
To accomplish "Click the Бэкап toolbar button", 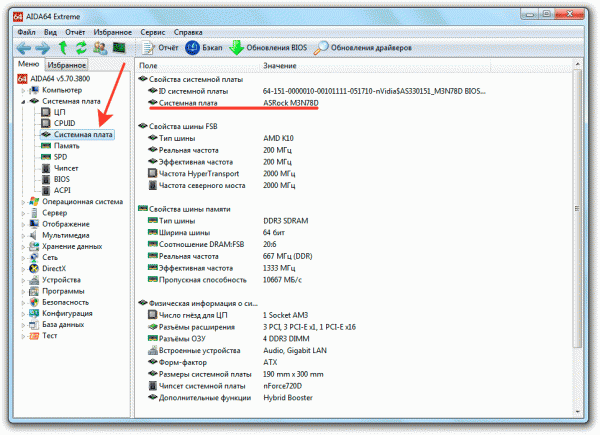I will pyautogui.click(x=204, y=48).
